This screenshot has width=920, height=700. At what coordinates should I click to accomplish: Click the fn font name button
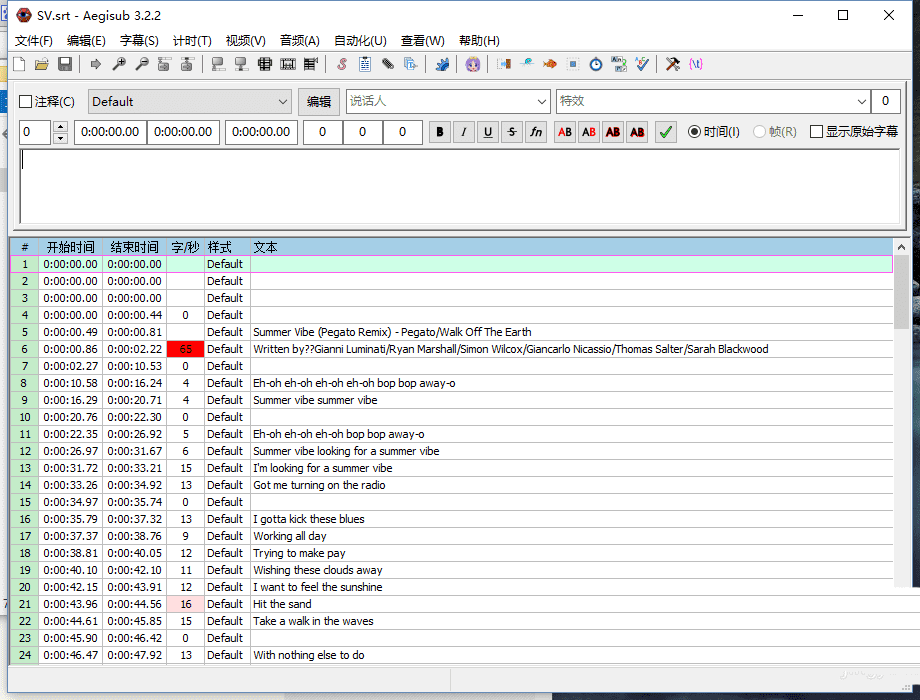[536, 132]
